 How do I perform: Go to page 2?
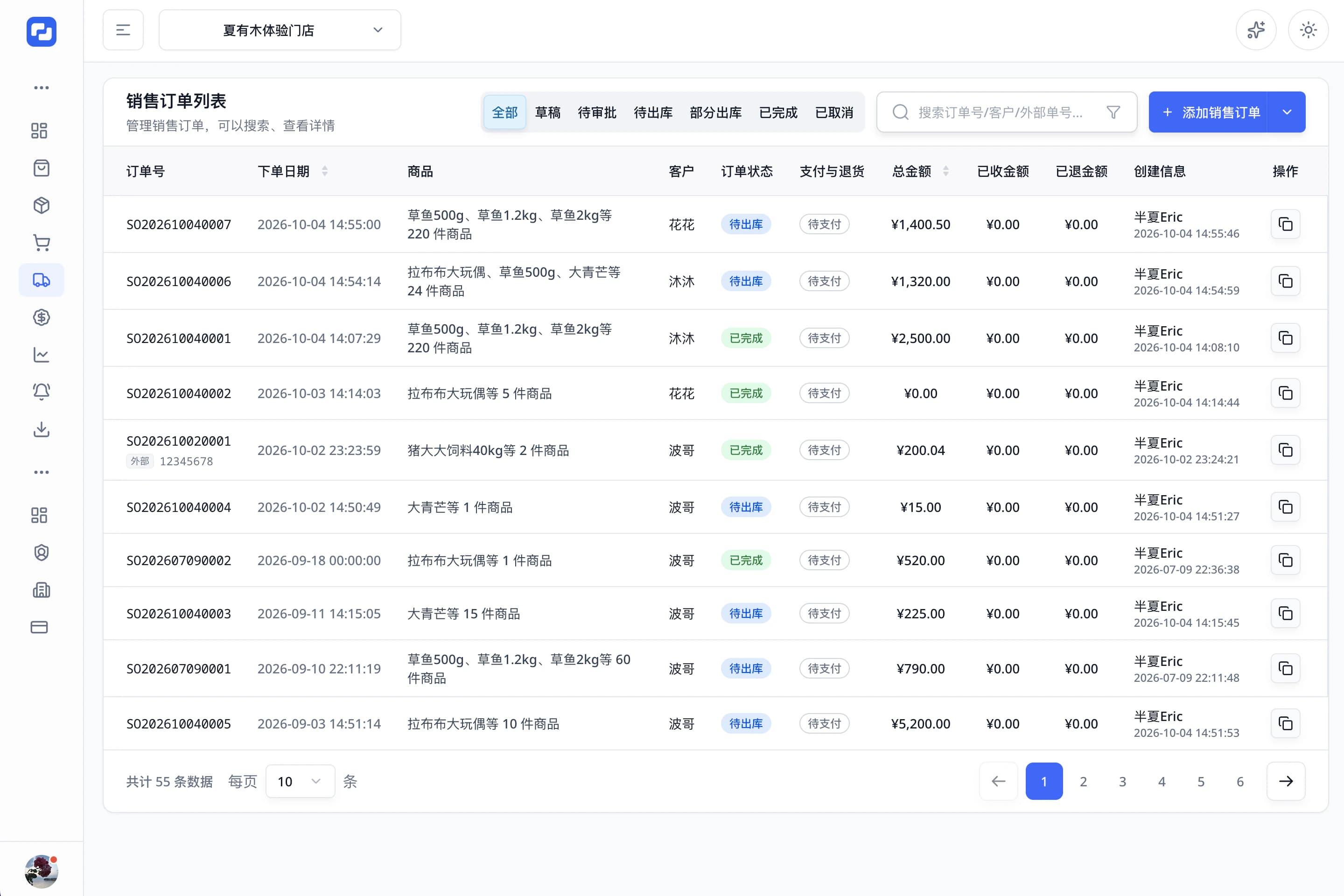[x=1083, y=781]
